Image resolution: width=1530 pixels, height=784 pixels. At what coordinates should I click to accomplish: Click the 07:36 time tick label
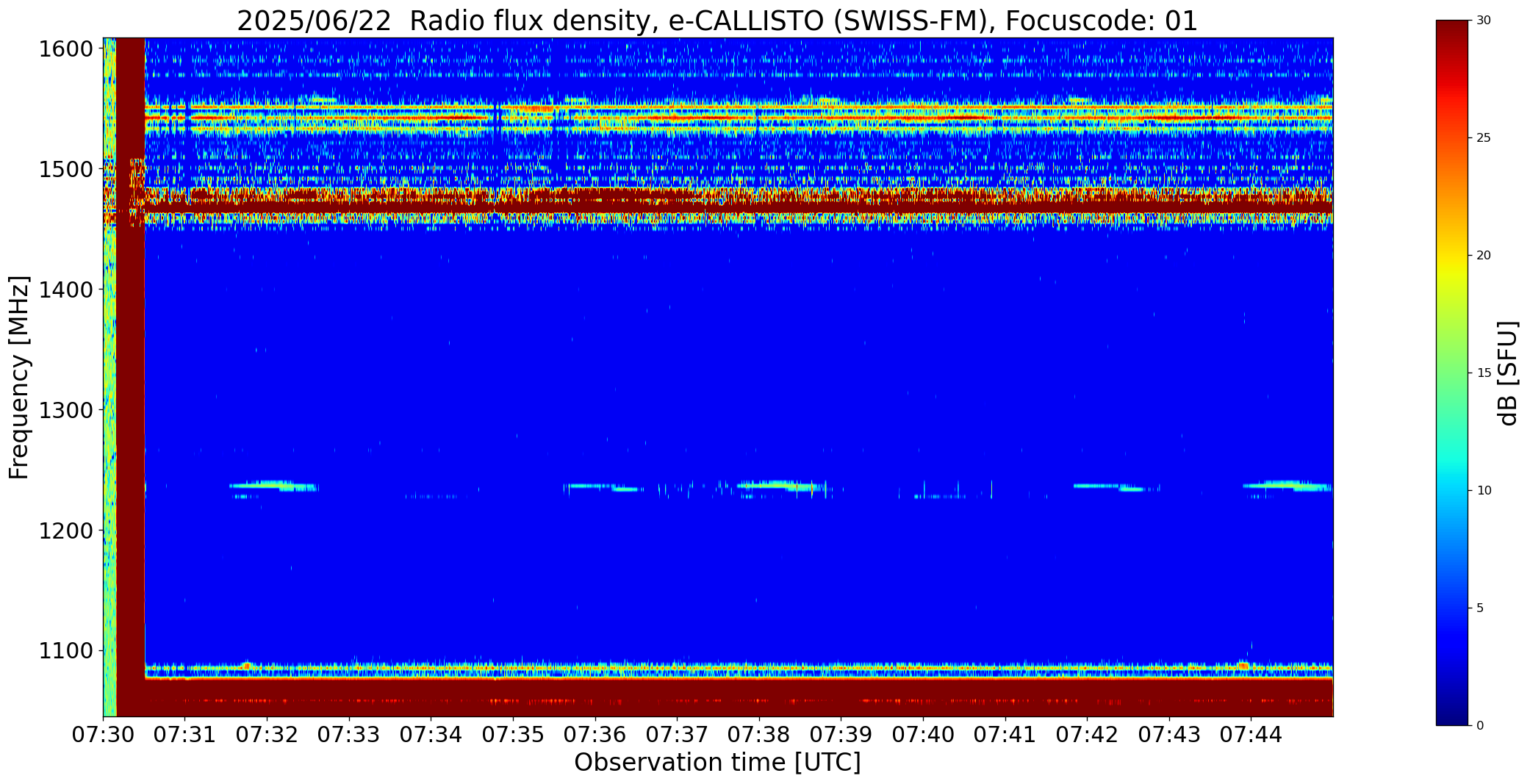pyautogui.click(x=595, y=735)
